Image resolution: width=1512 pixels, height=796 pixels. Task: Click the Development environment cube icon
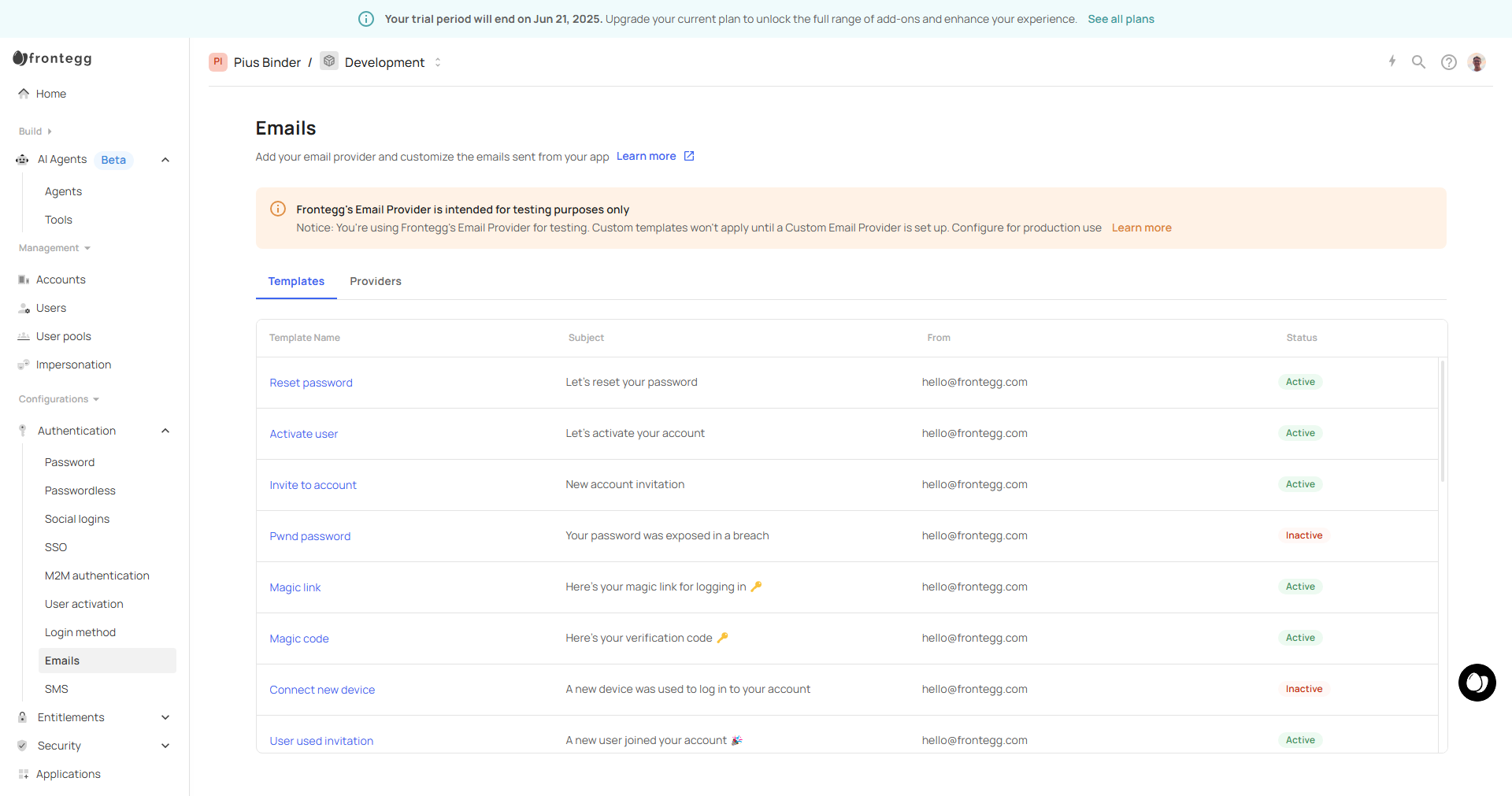tap(329, 61)
